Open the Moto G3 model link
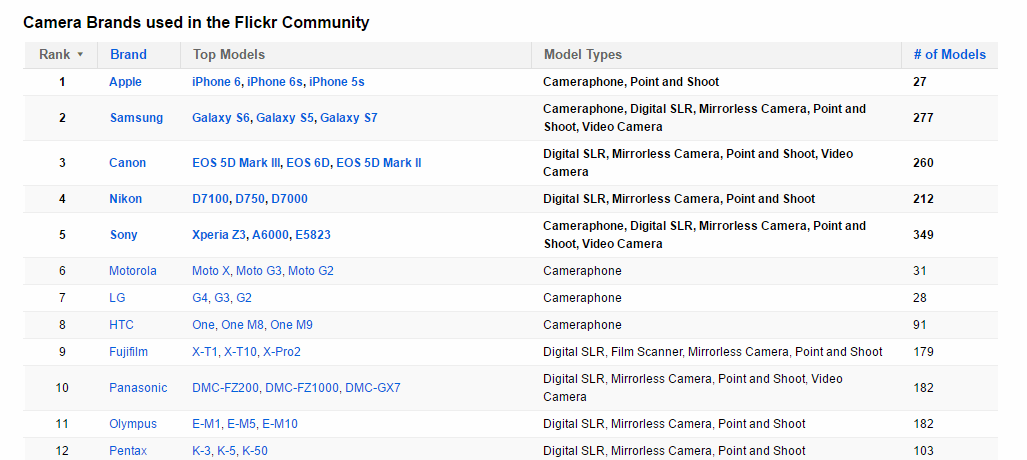The width and height of the screenshot is (1027, 460). coord(259,271)
